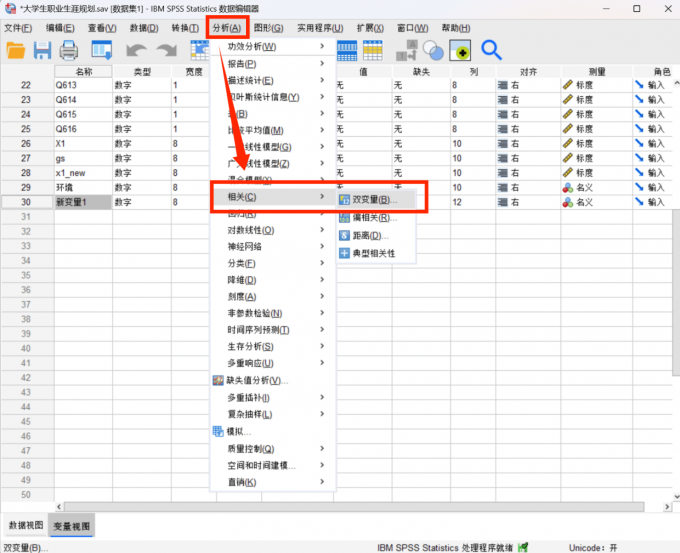Click the Print icon in toolbar
Viewport: 680px width, 553px height.
[x=71, y=50]
